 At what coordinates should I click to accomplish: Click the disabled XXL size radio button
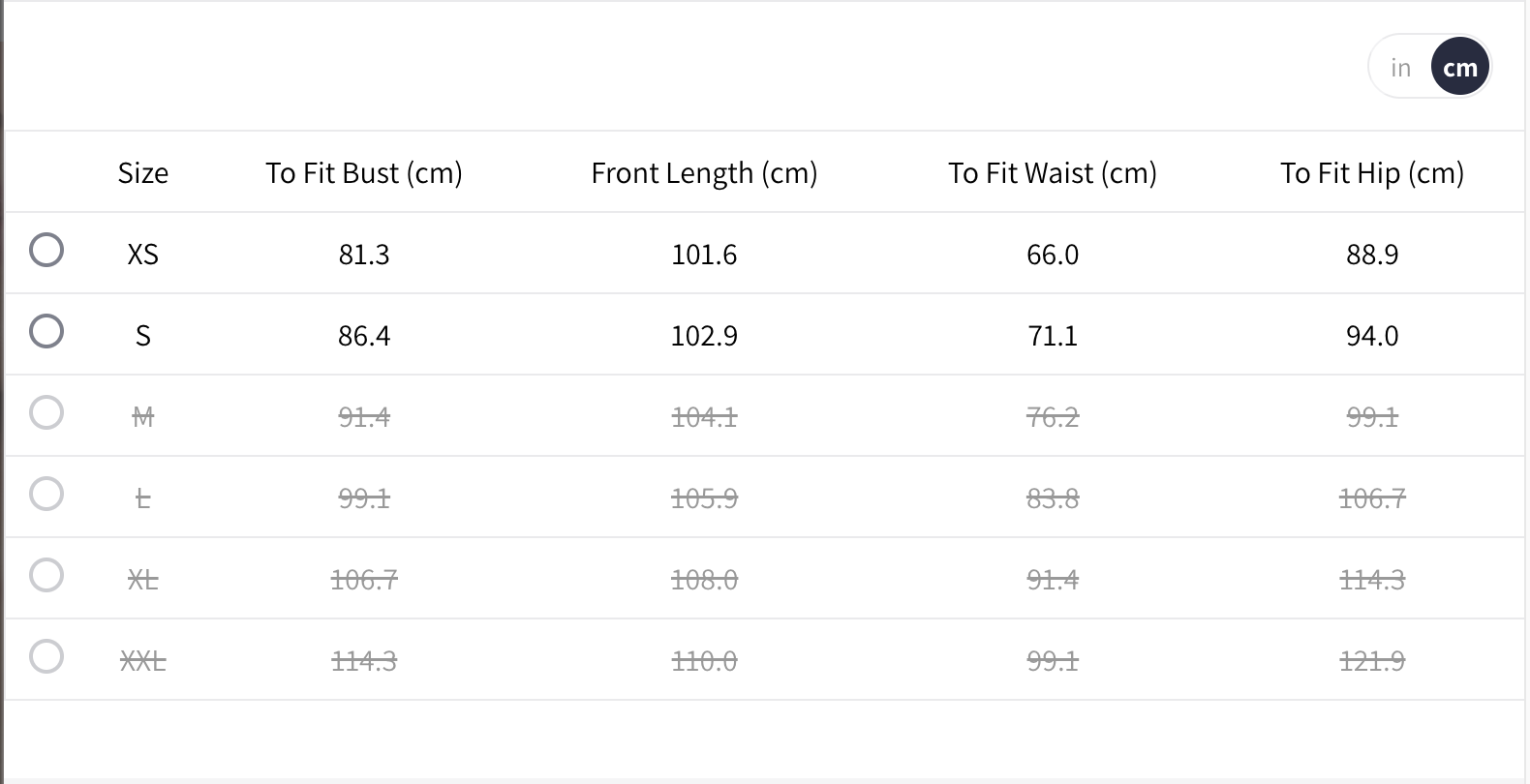[46, 656]
